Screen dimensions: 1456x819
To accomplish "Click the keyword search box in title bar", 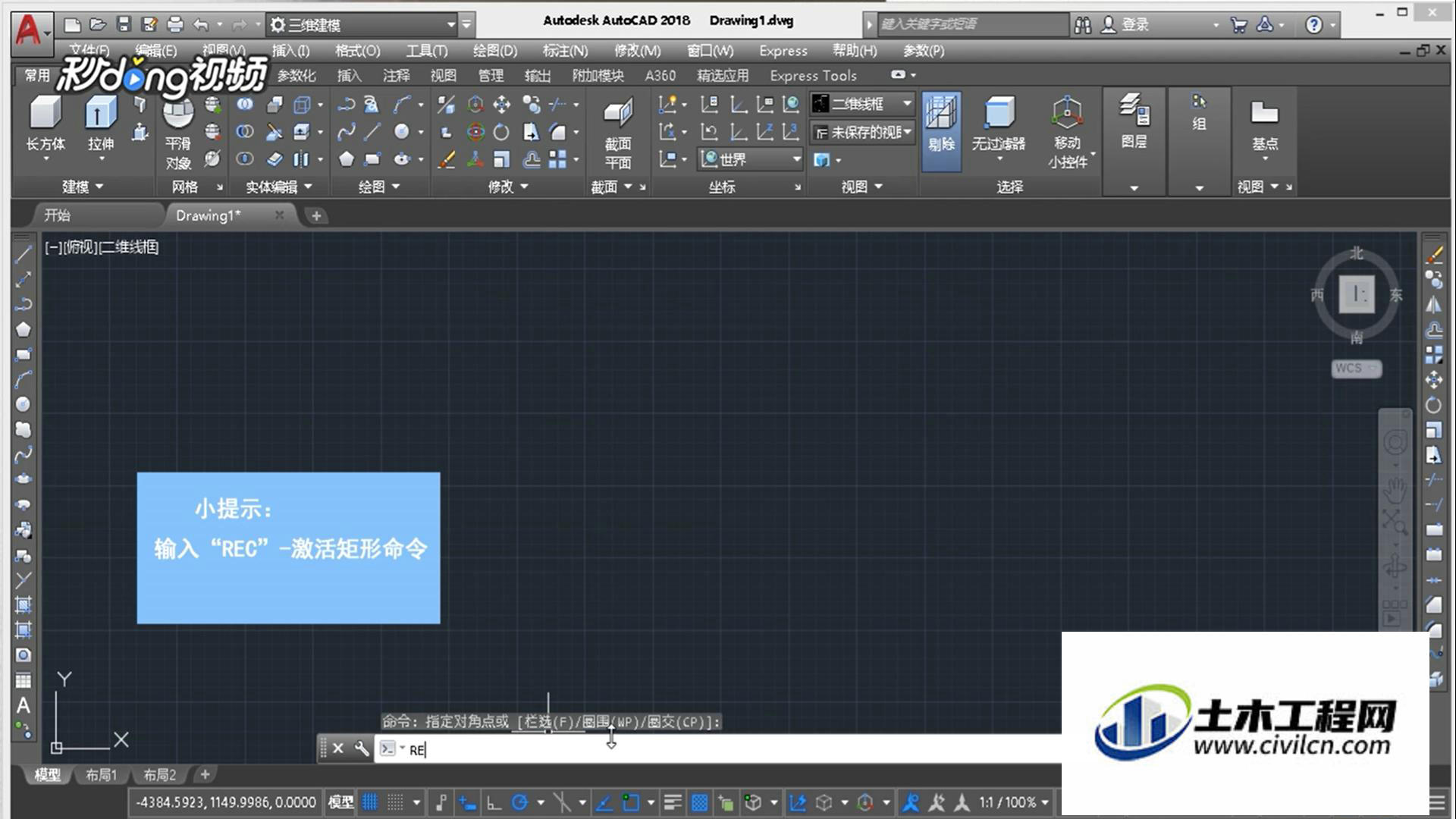I will (972, 24).
